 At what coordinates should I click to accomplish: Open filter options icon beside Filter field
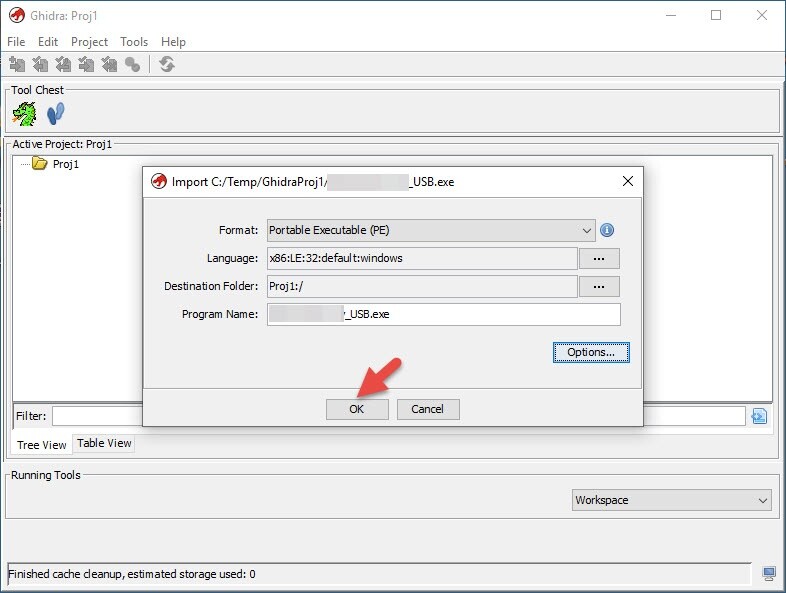759,416
